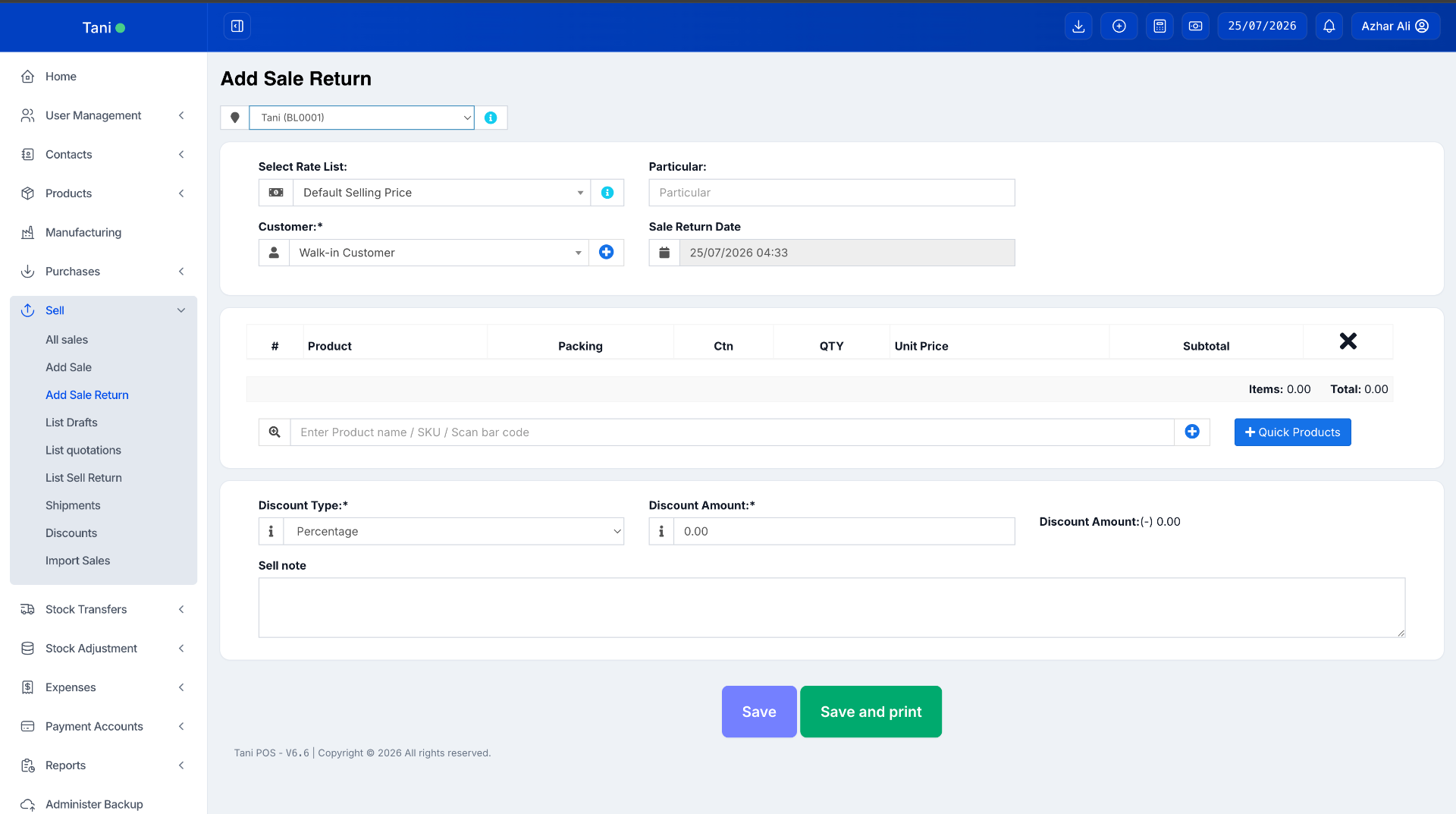Add new product with plus icon

(1192, 432)
